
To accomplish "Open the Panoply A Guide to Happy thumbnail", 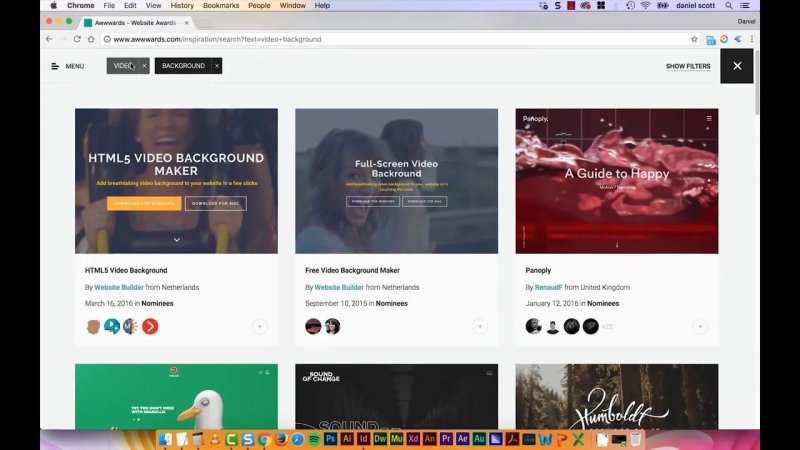I will (617, 181).
